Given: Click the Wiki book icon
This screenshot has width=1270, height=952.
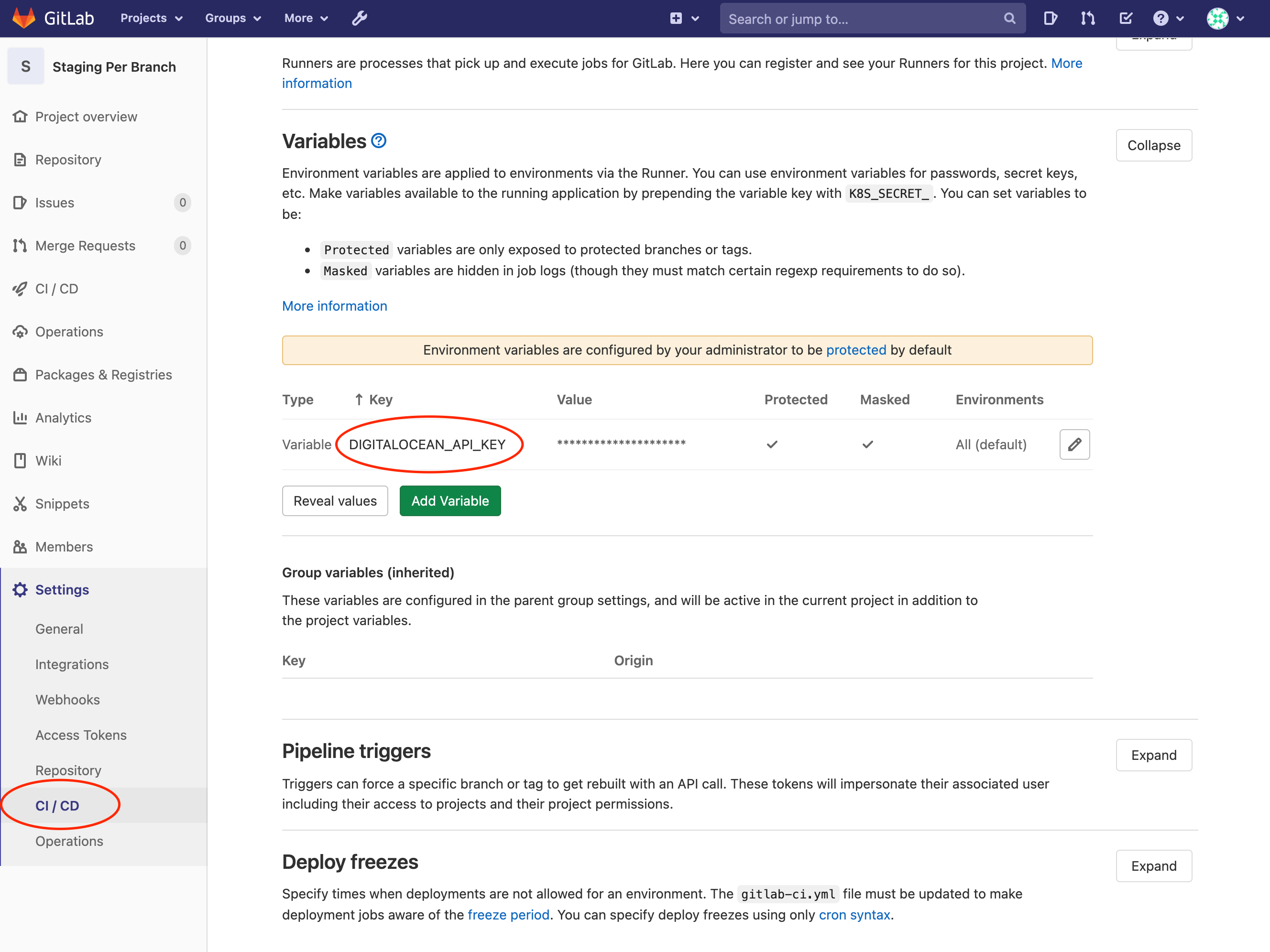Looking at the screenshot, I should point(20,461).
